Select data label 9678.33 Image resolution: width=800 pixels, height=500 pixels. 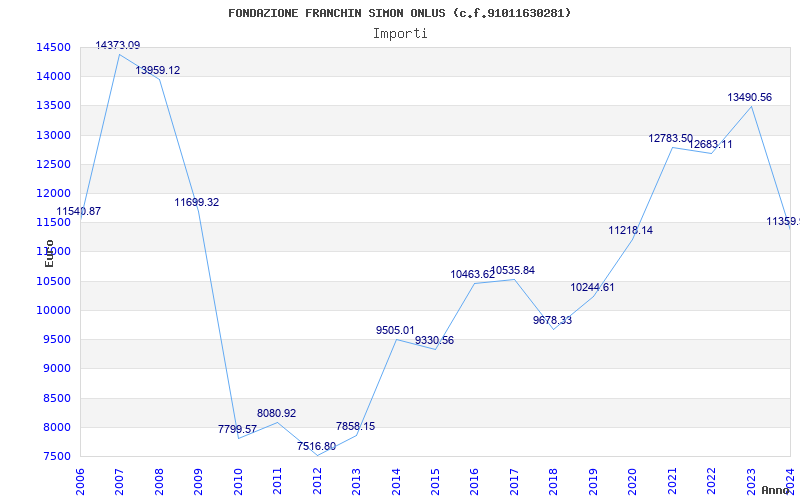(553, 321)
